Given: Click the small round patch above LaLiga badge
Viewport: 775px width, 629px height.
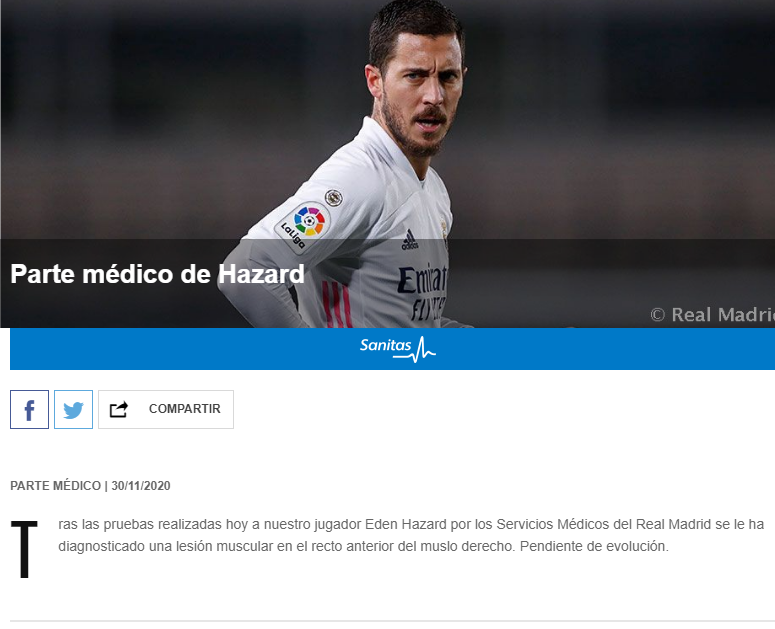Looking at the screenshot, I should (x=334, y=198).
